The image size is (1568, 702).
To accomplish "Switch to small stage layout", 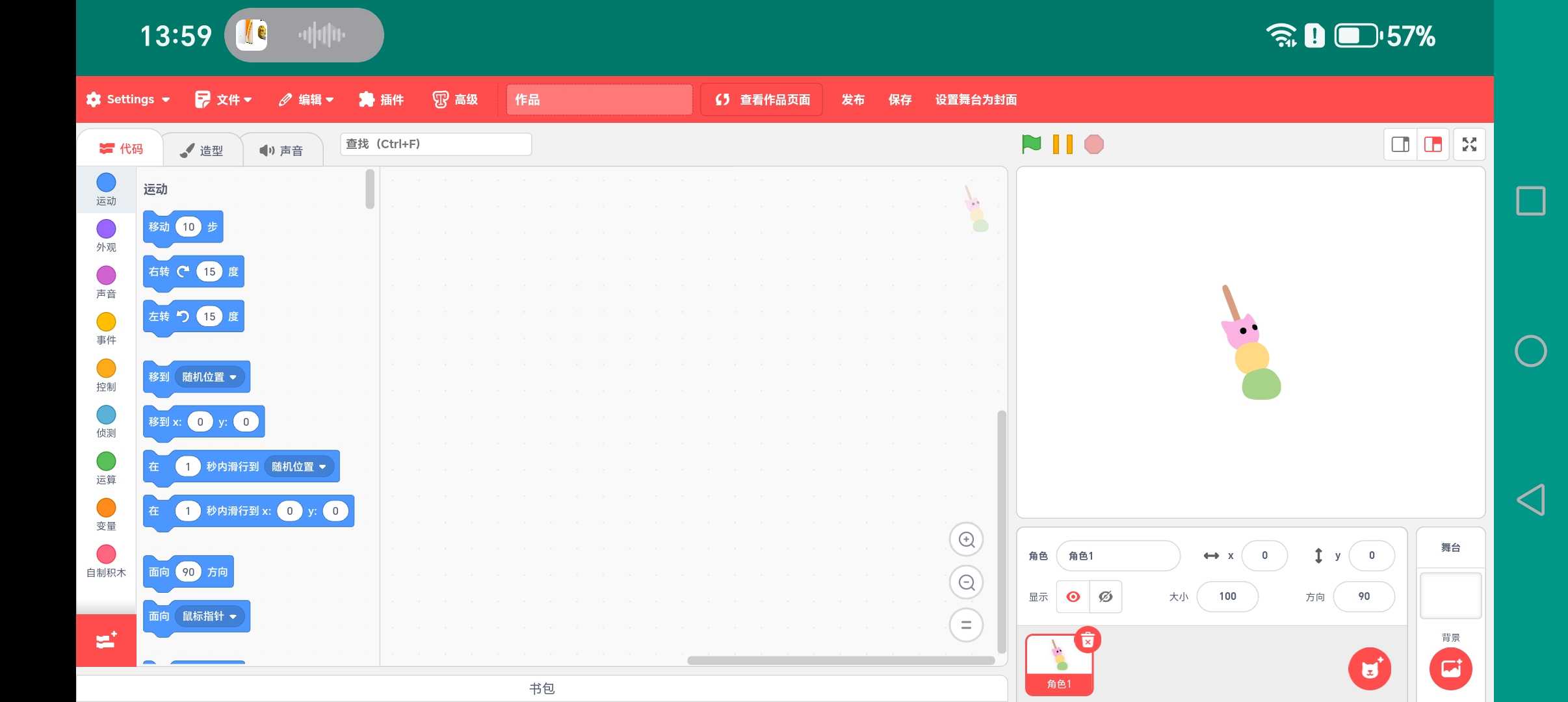I will (x=1400, y=144).
